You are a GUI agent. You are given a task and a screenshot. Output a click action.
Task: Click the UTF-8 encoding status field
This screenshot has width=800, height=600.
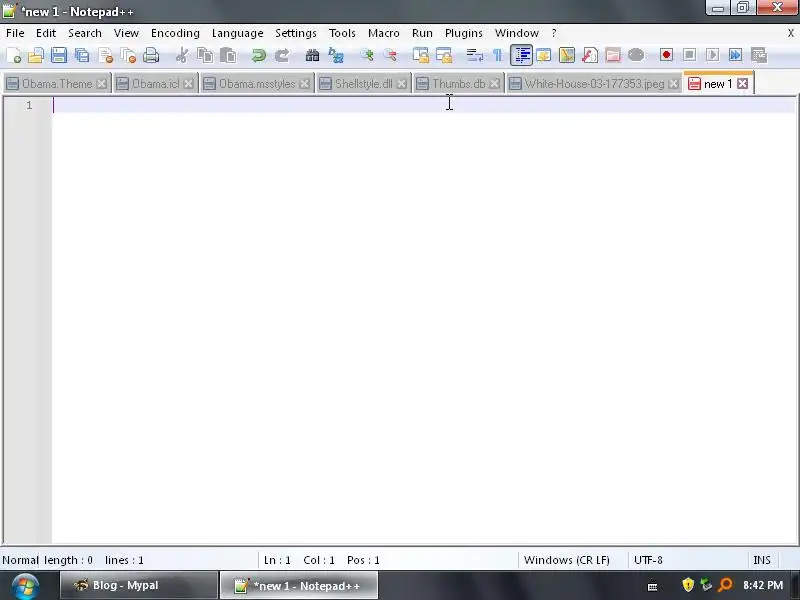(x=687, y=560)
